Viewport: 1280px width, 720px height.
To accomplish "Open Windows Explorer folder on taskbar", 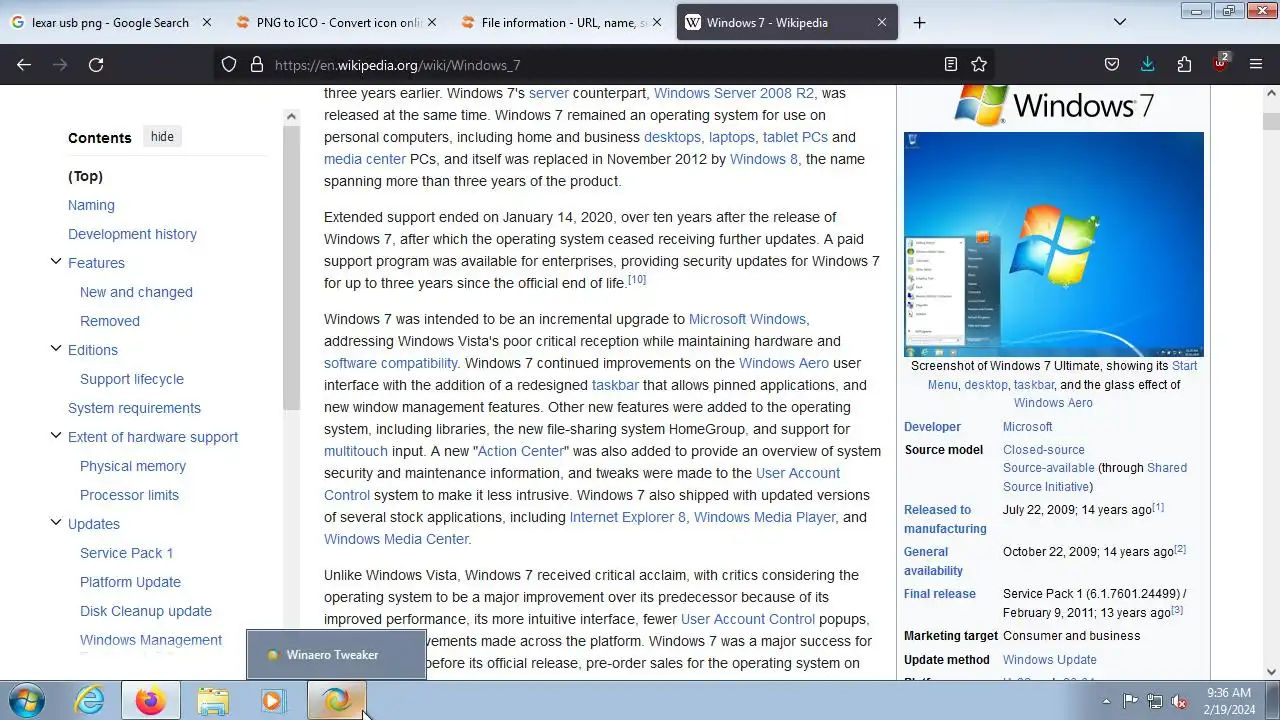I will (x=212, y=701).
